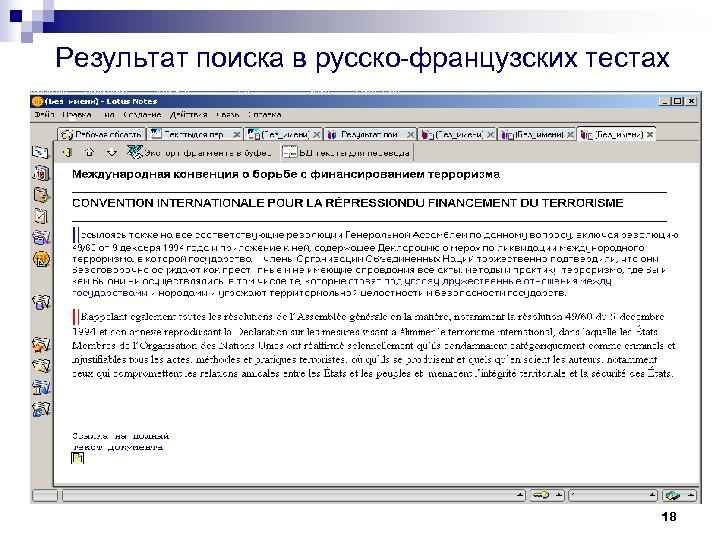Click the key security icon in status bar
The width and height of the screenshot is (720, 540).
[x=540, y=495]
